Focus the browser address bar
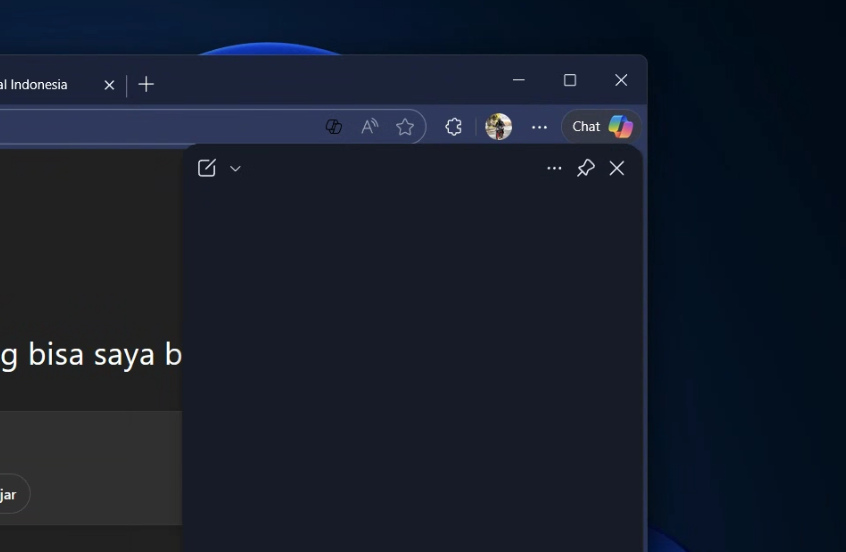Screen dimensions: 846x552 (150, 127)
